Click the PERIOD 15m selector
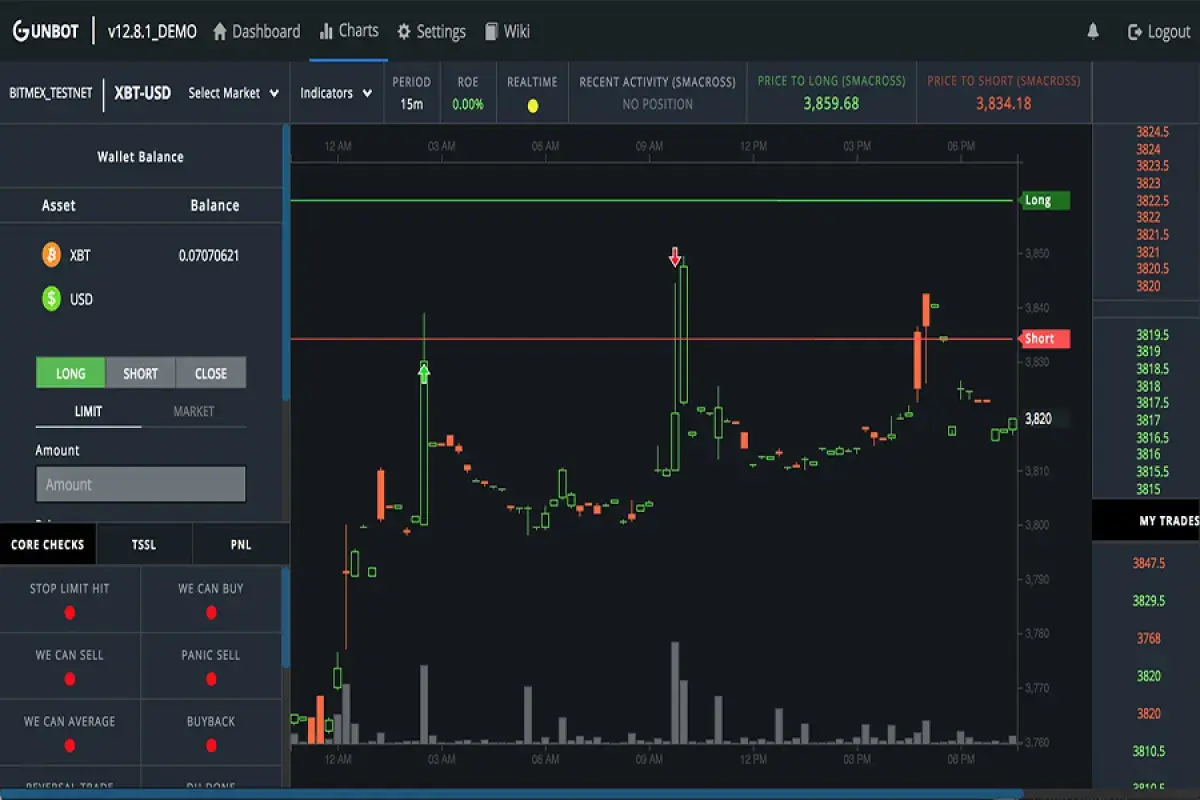The image size is (1200, 800). pyautogui.click(x=411, y=92)
